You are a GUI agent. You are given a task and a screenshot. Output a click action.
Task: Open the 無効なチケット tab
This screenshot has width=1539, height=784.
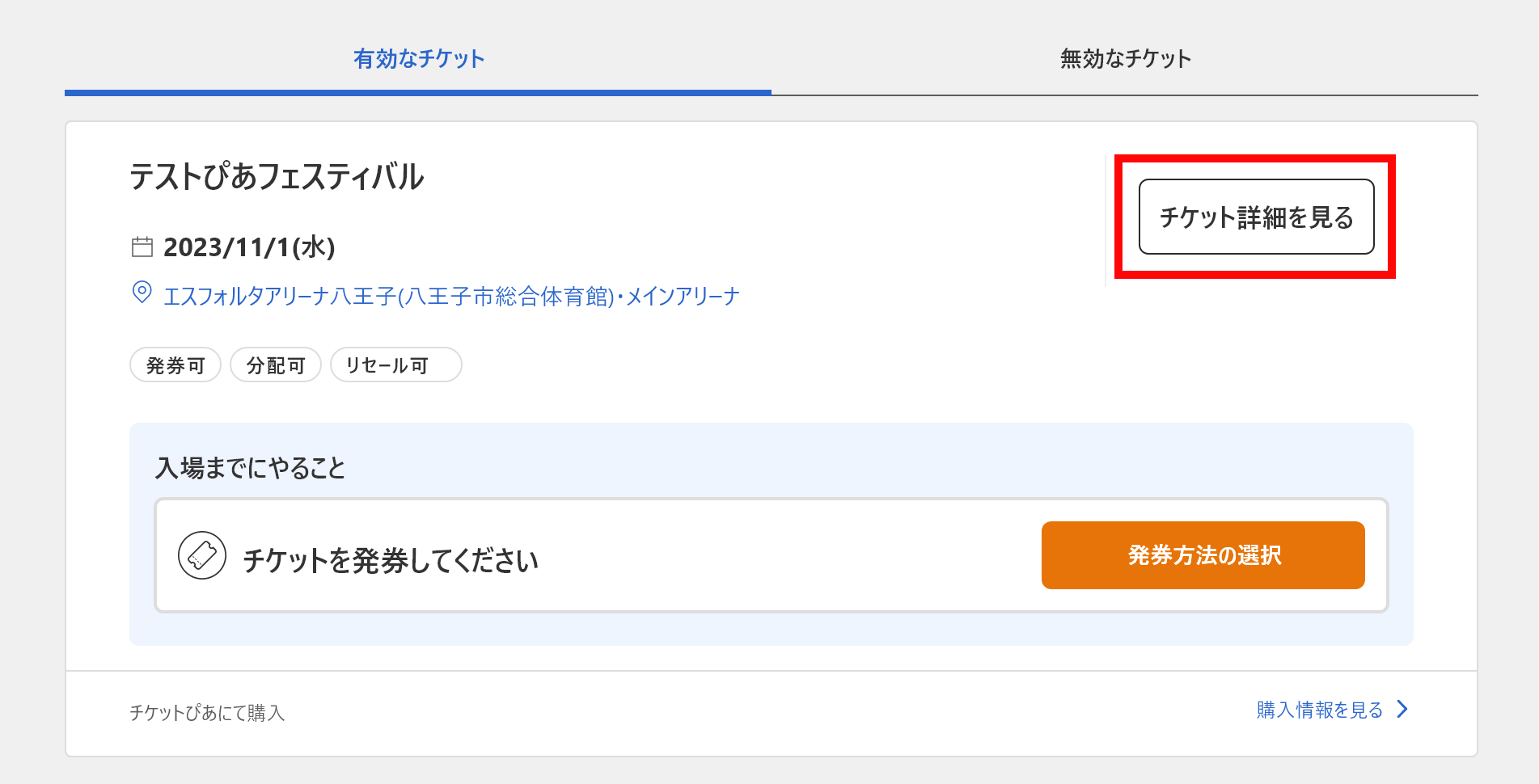point(1125,59)
